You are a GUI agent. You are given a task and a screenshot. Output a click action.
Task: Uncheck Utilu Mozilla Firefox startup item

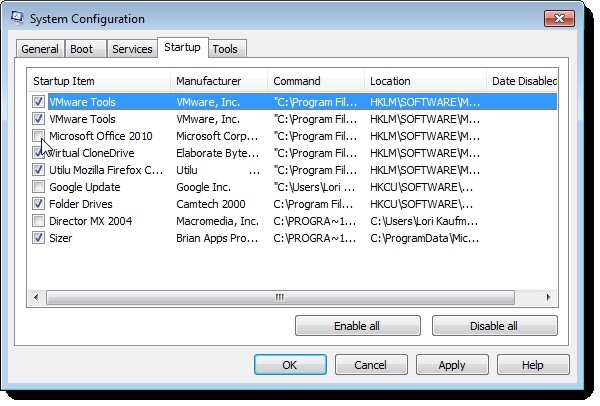38,170
